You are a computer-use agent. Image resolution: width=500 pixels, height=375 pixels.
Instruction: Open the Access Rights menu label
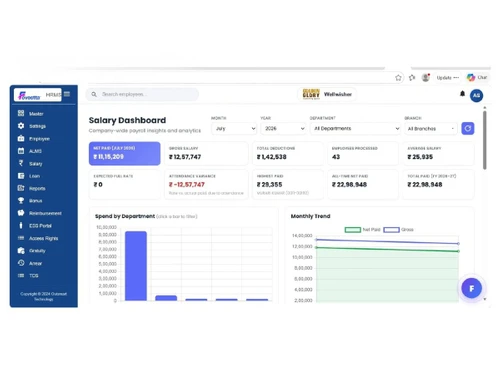point(44,238)
